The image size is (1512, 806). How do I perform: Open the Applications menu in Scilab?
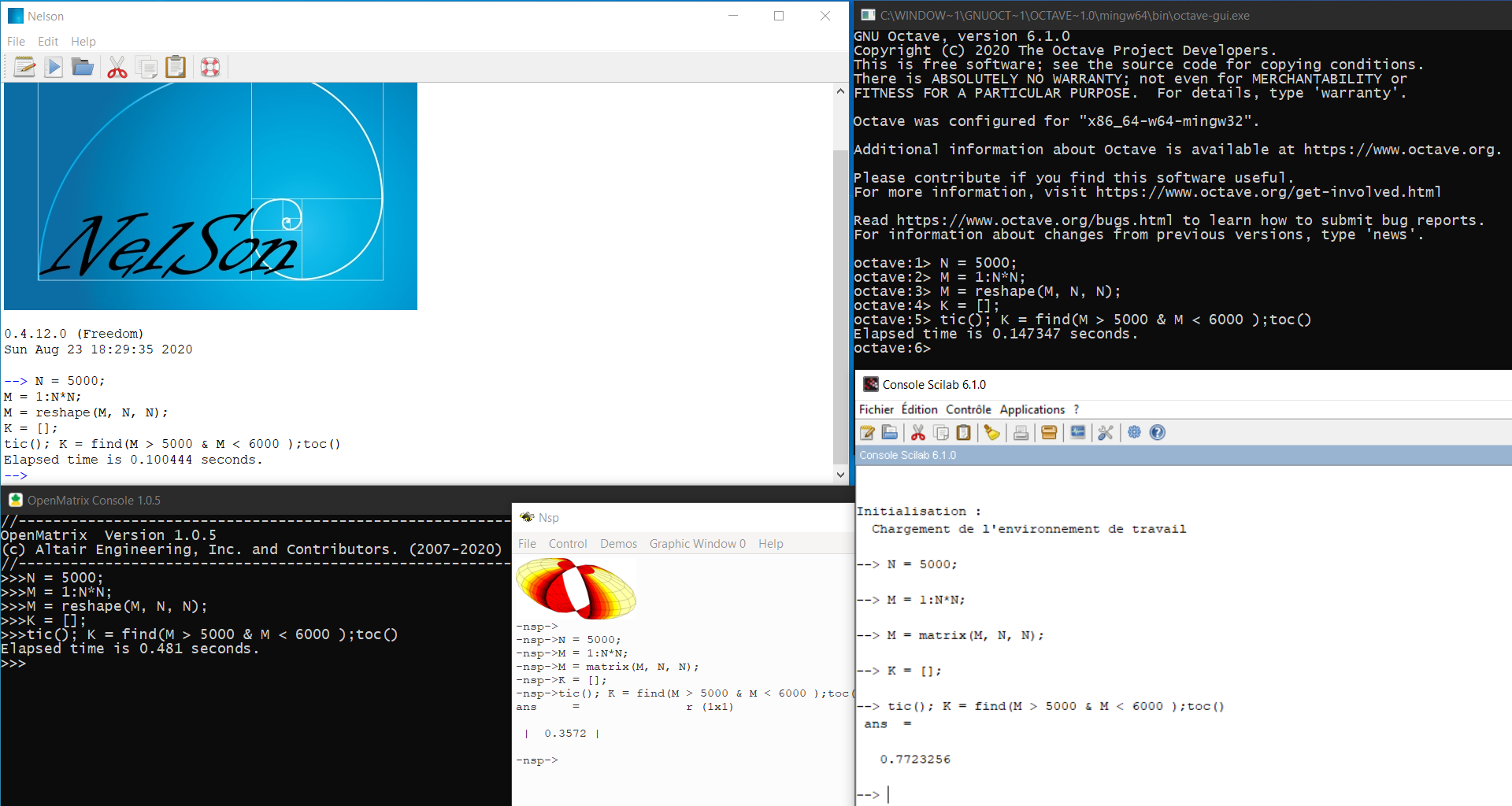click(1032, 409)
